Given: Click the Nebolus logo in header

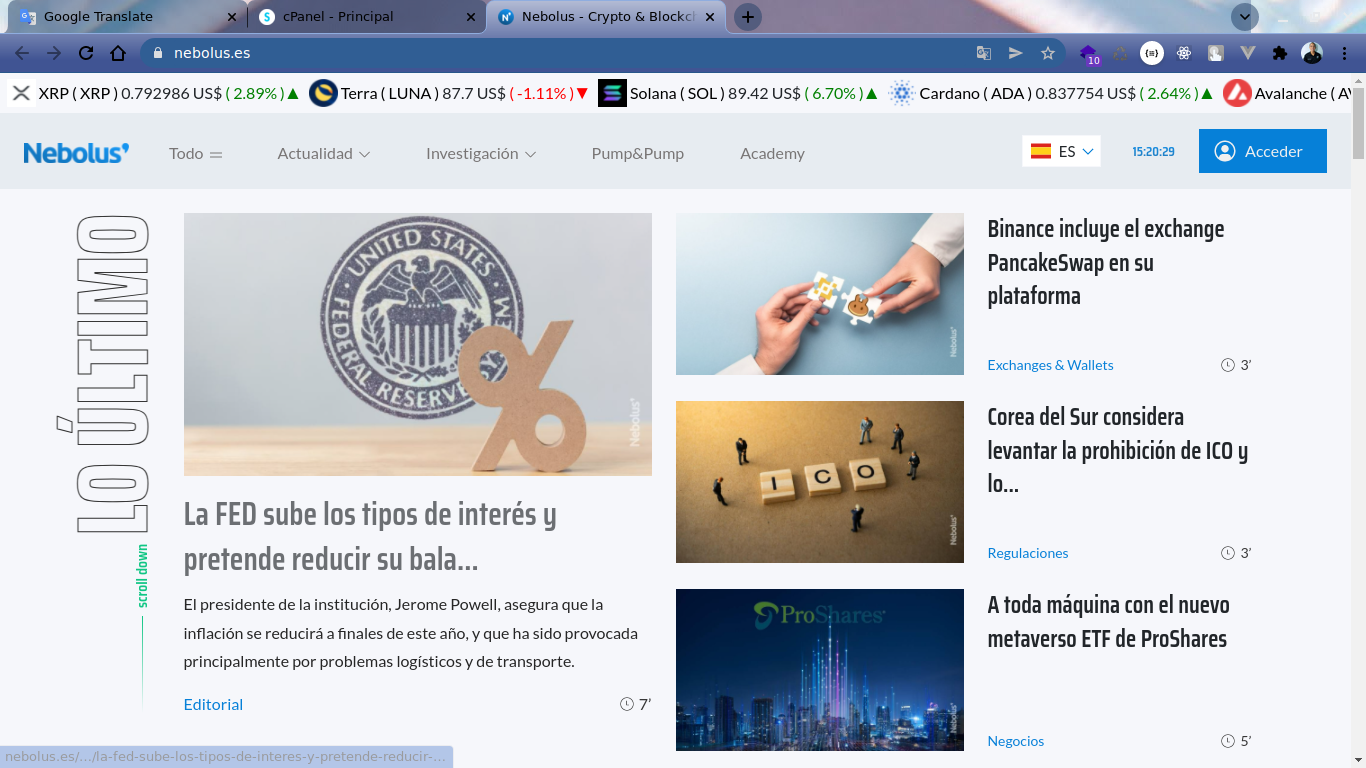Looking at the screenshot, I should (x=76, y=153).
